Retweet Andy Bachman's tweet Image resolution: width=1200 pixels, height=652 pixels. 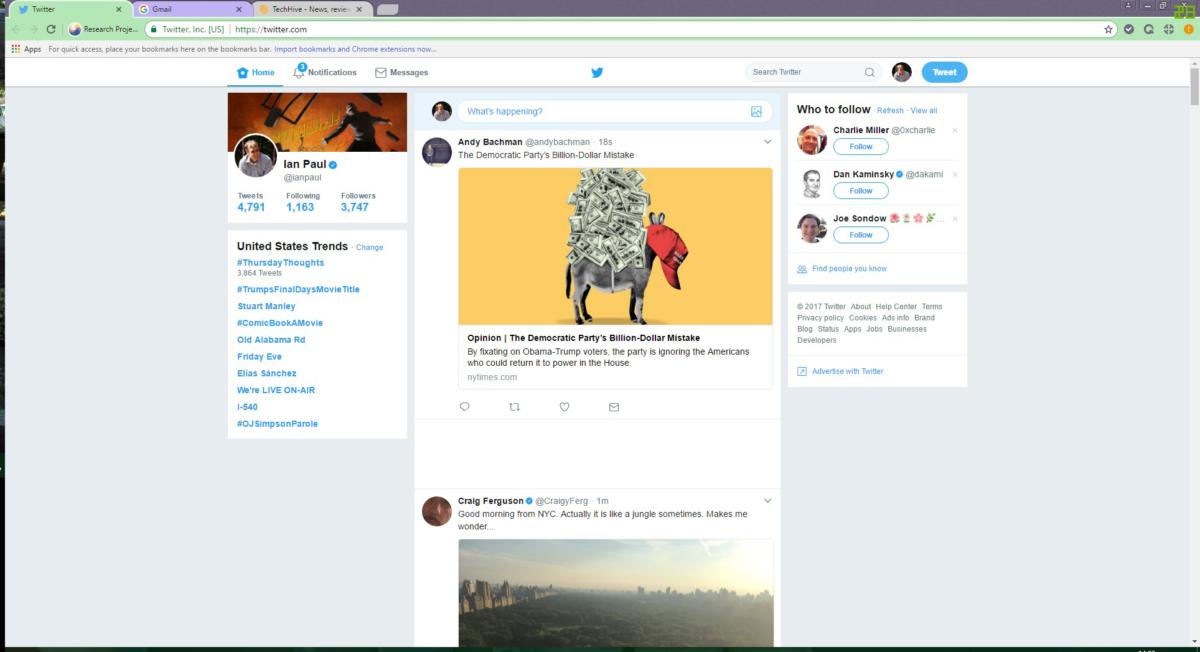(515, 407)
